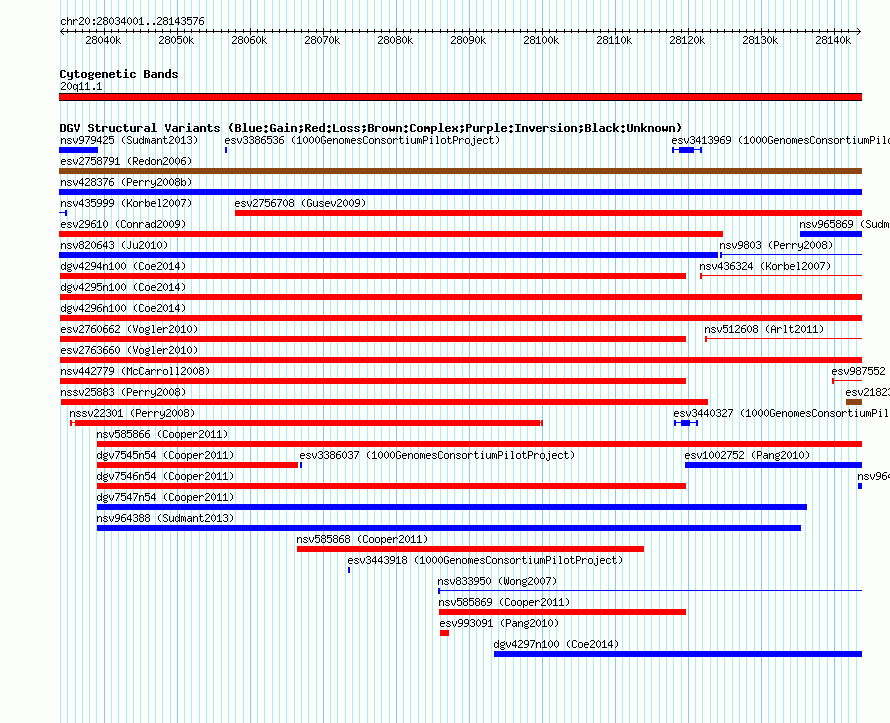Open variant nsv979425 (Sudmant2013) label
890x723 pixels.
tap(129, 140)
